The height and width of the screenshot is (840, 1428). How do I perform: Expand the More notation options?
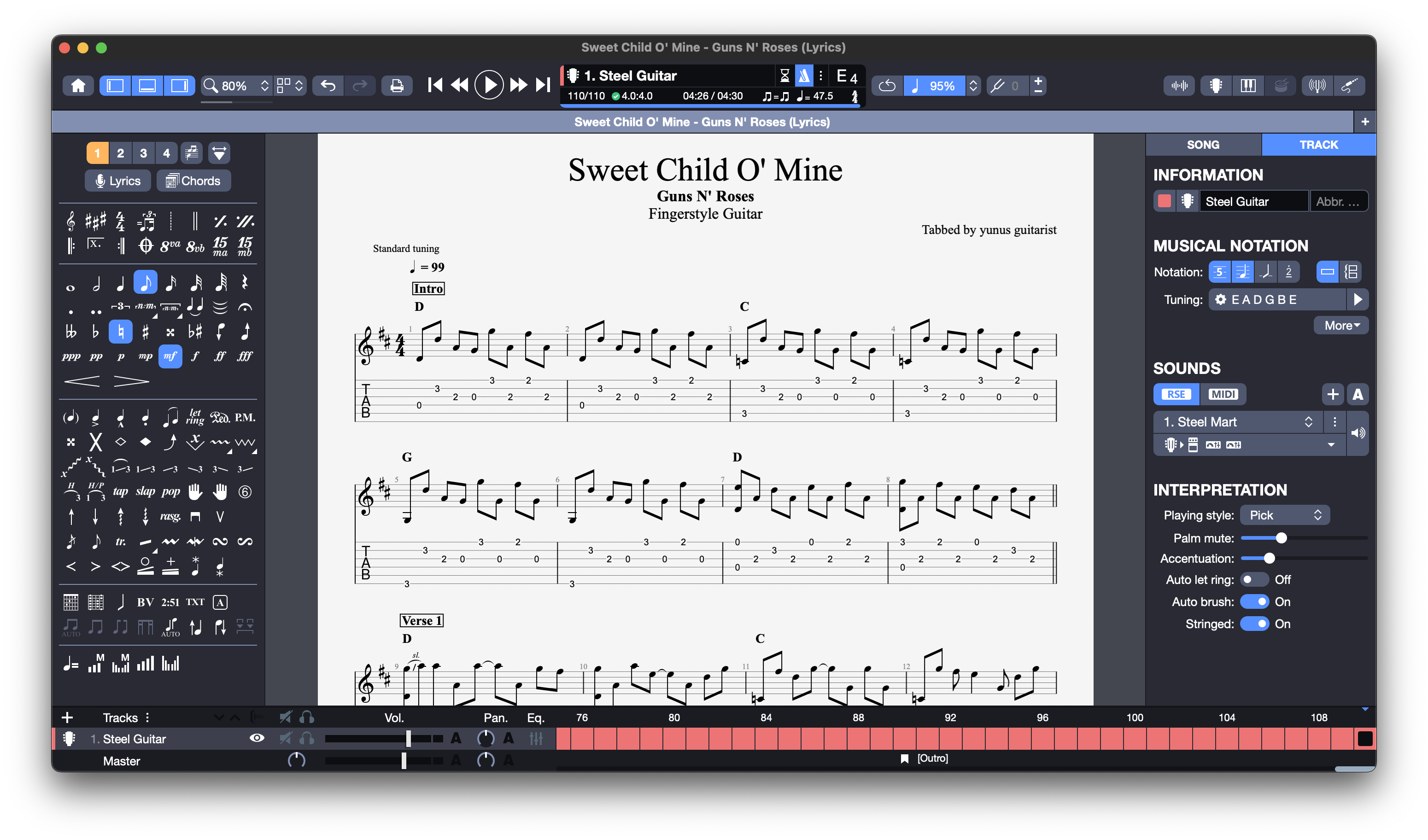pos(1341,325)
